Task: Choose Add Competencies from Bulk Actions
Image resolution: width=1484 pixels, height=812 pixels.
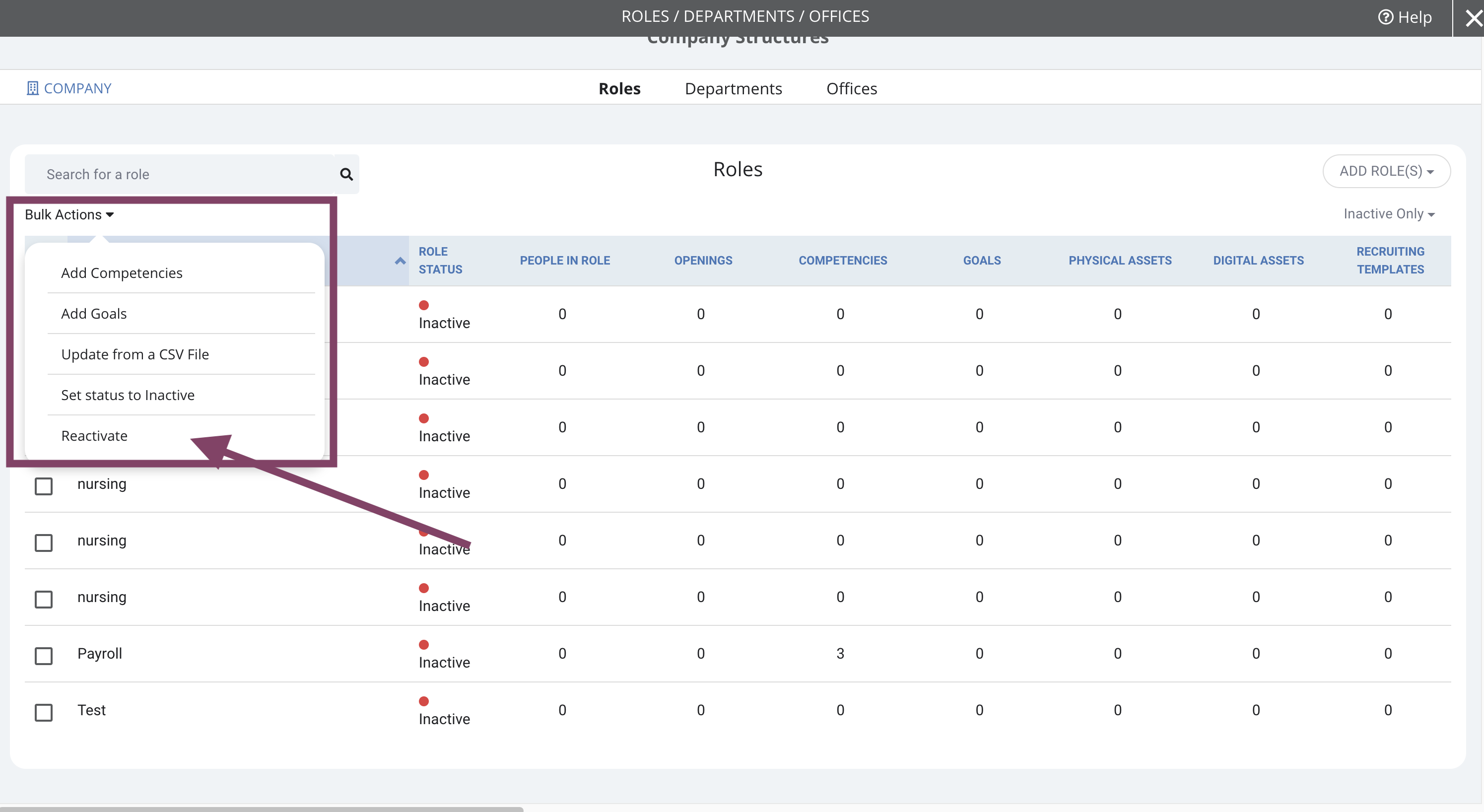Action: coord(122,272)
